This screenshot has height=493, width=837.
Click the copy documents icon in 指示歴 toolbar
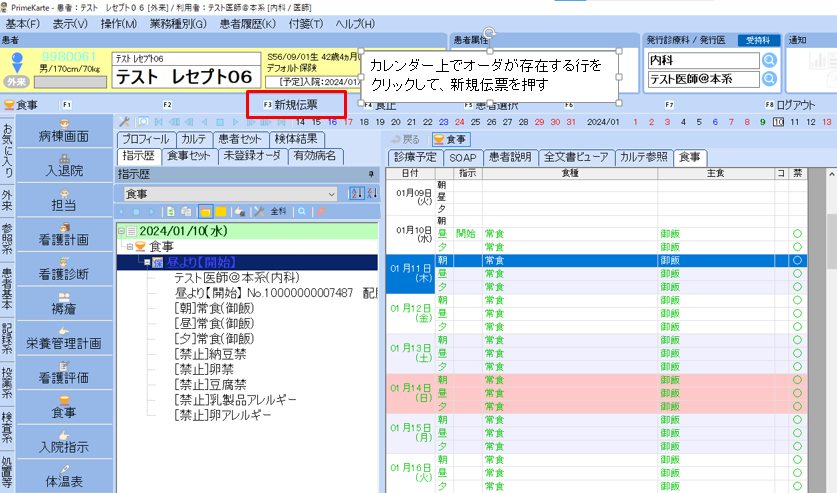186,211
